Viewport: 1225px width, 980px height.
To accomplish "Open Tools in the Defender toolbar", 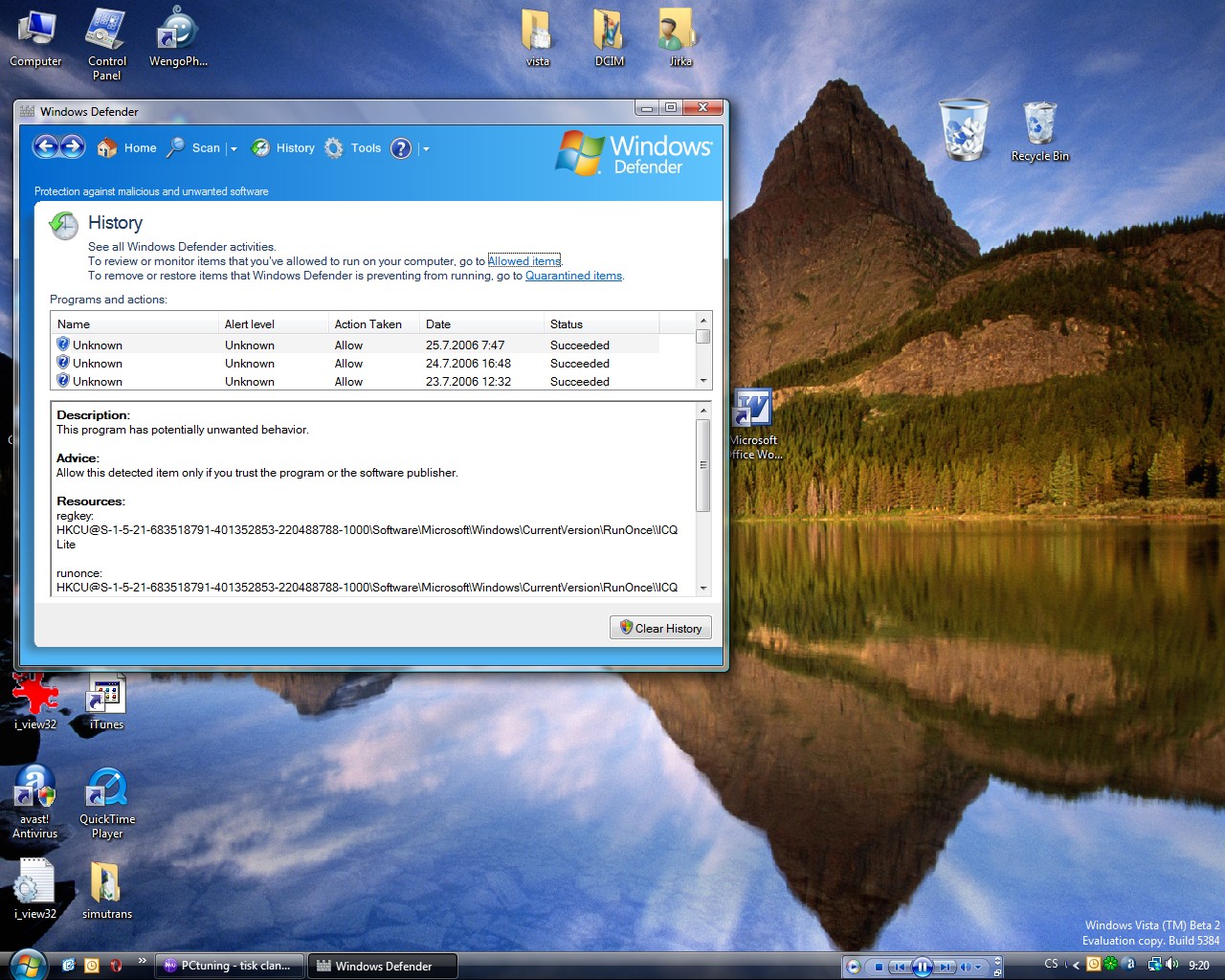I will click(x=352, y=148).
